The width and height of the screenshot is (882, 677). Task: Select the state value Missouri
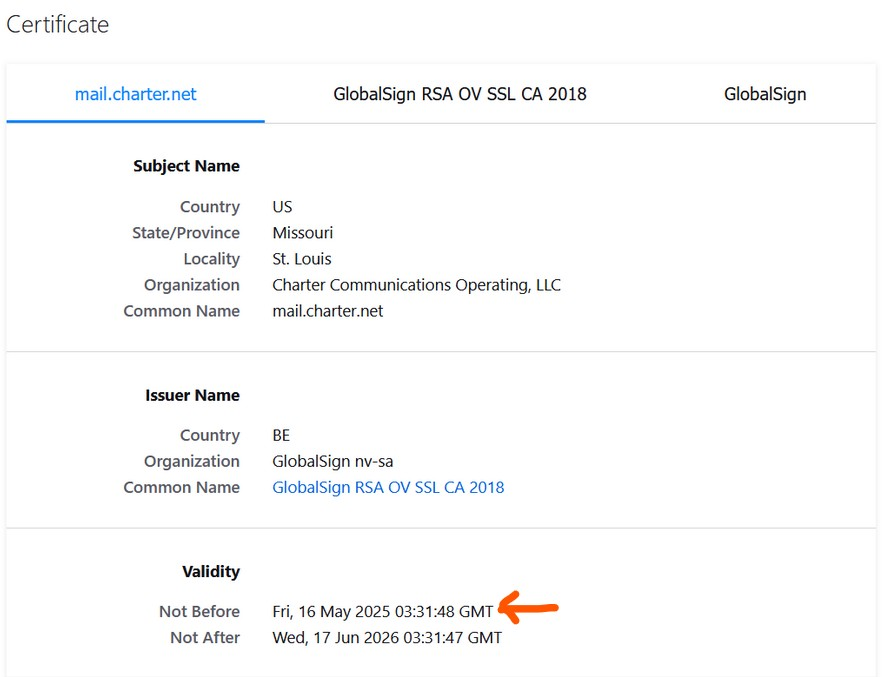(x=303, y=233)
